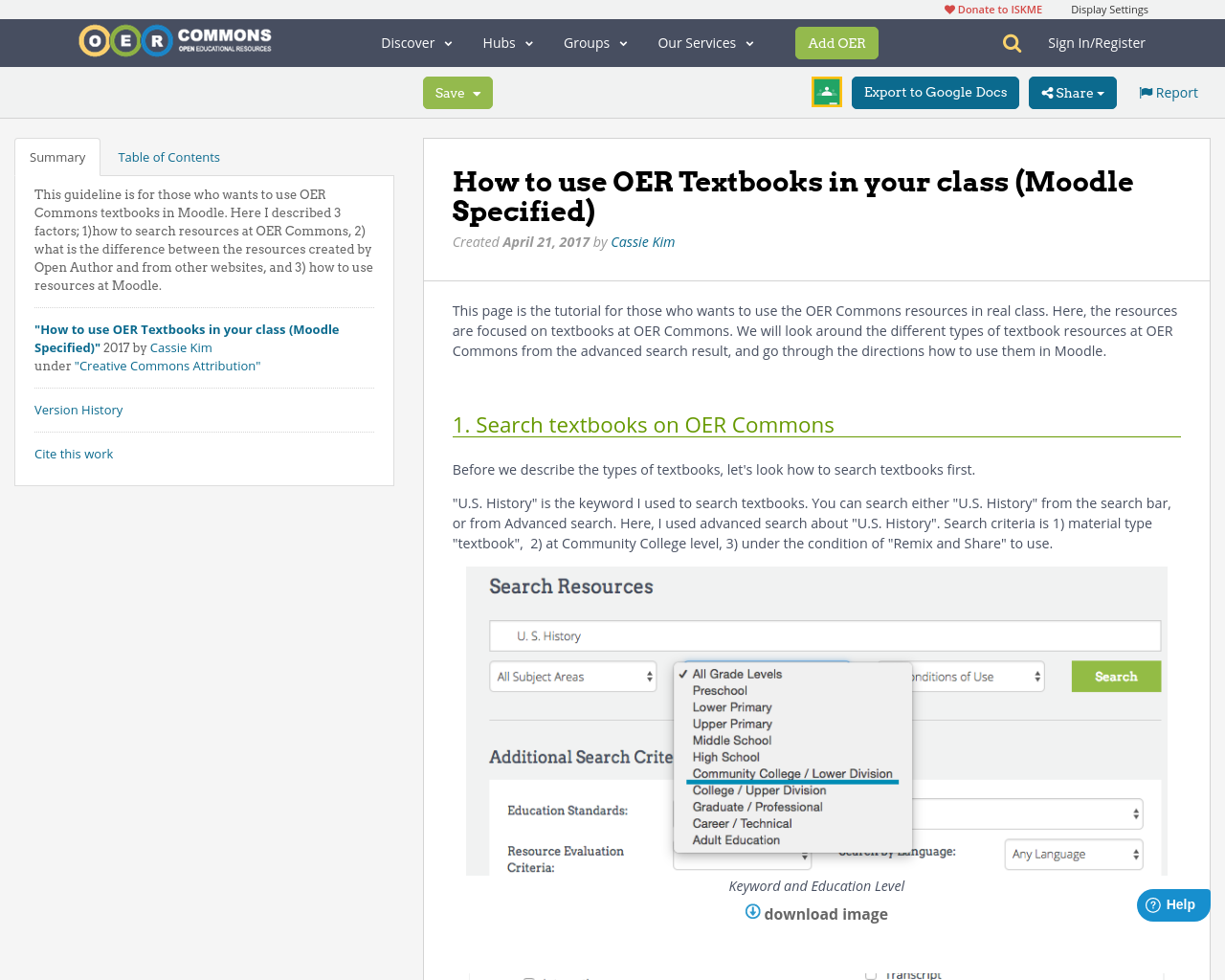Screen dimensions: 1225x980
Task: Export the page to Google Docs
Action: (935, 92)
